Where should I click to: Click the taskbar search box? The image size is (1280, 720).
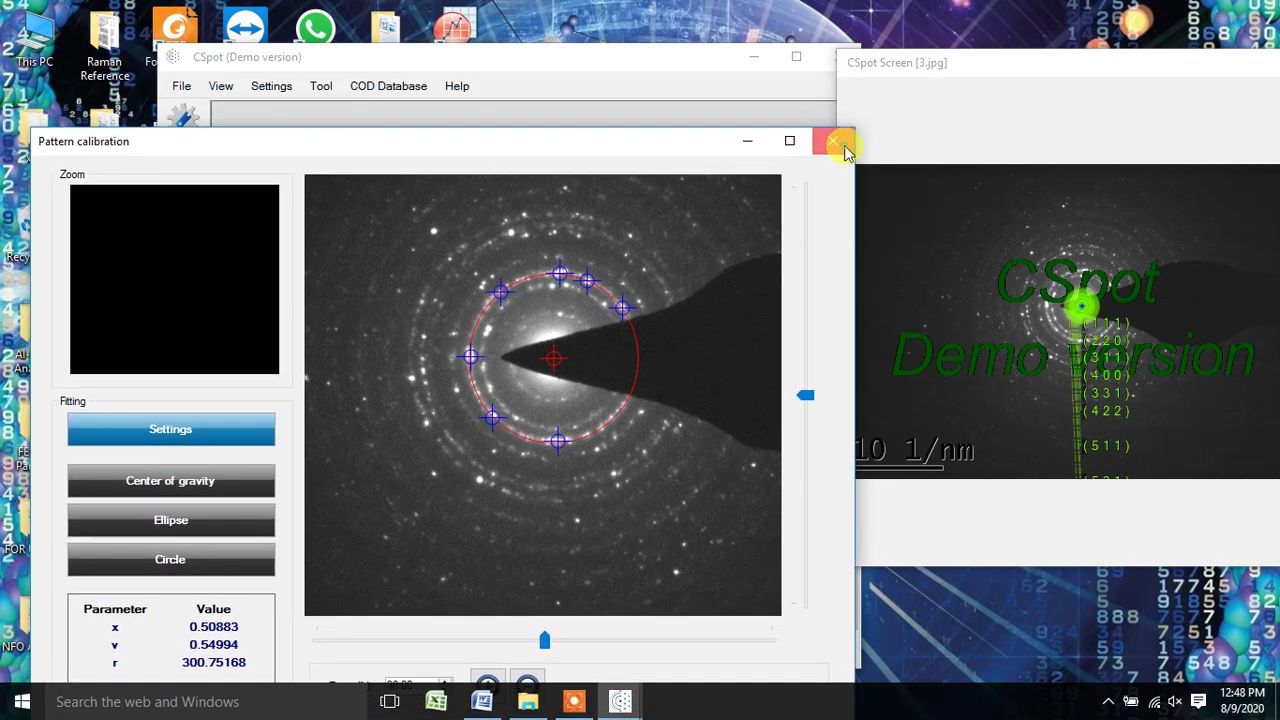205,702
